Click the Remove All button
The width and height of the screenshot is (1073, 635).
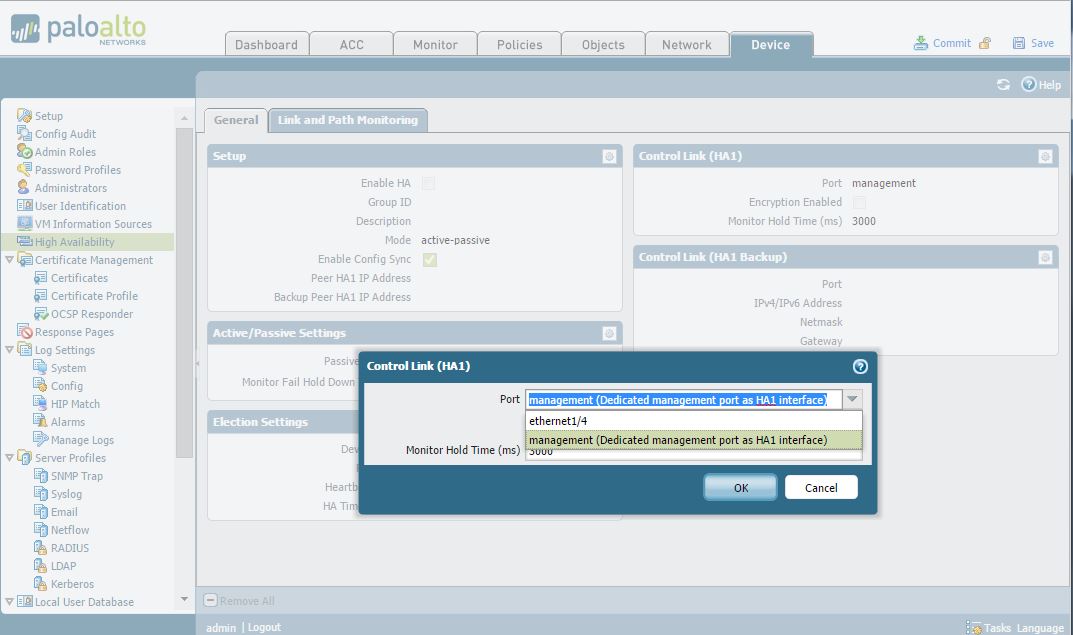(240, 601)
